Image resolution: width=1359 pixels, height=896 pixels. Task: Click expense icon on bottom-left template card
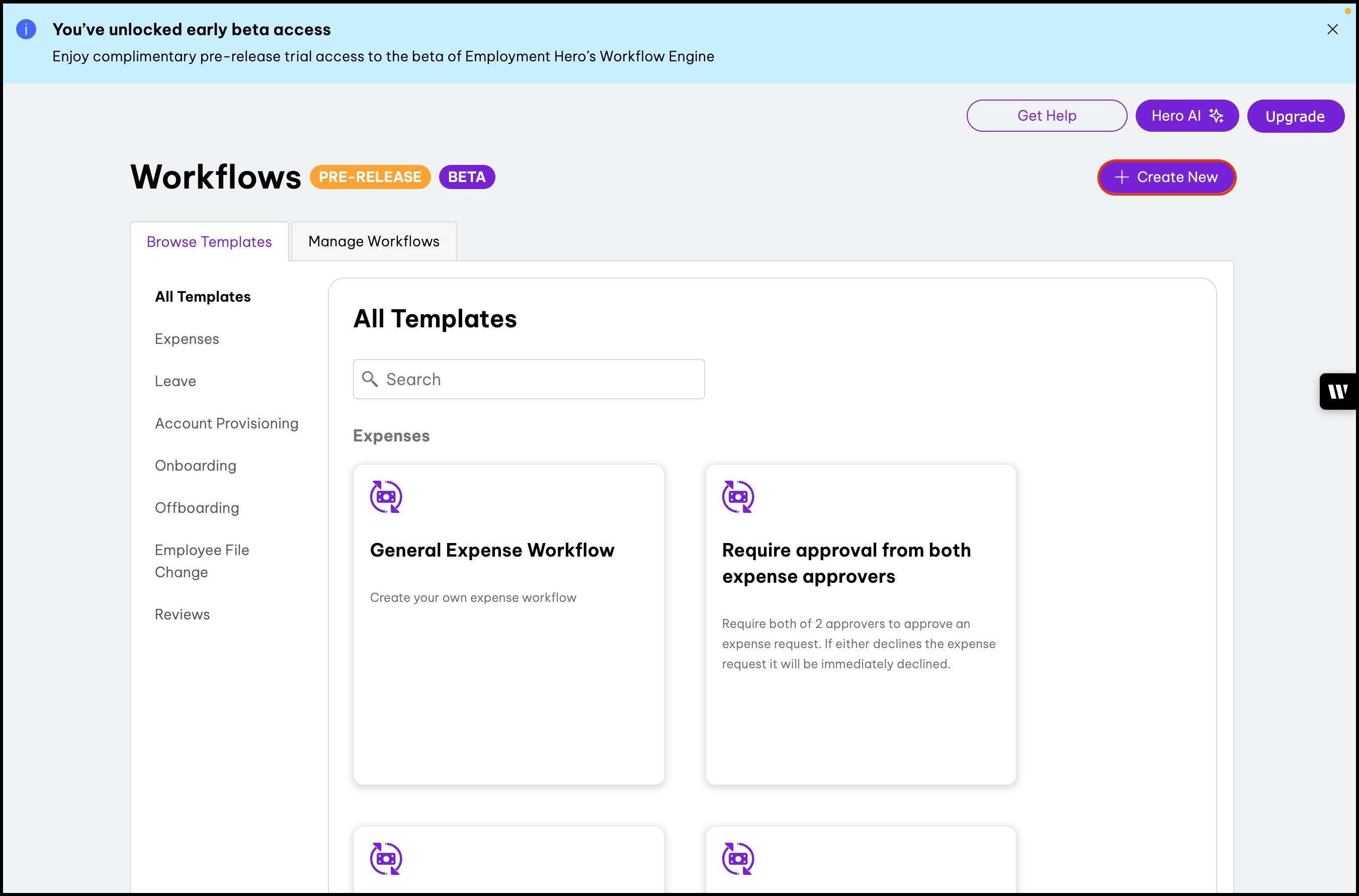click(x=386, y=858)
